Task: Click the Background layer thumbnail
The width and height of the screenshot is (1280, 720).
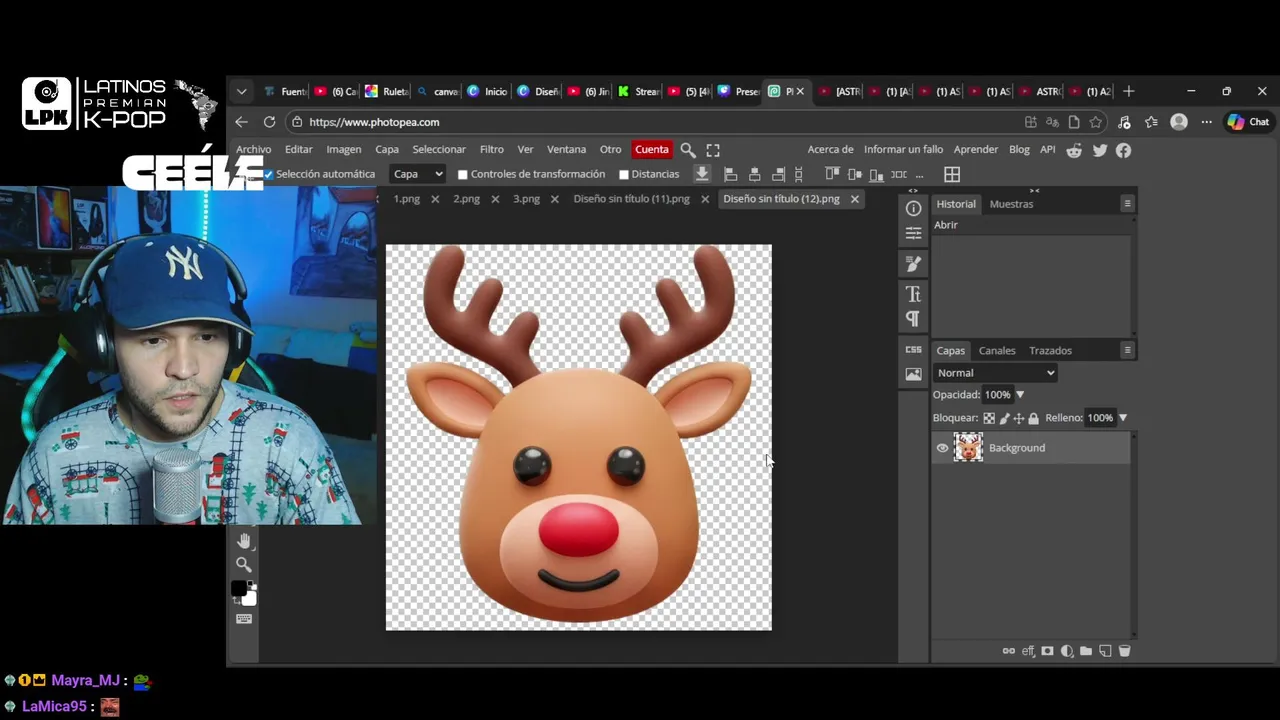Action: click(x=968, y=447)
